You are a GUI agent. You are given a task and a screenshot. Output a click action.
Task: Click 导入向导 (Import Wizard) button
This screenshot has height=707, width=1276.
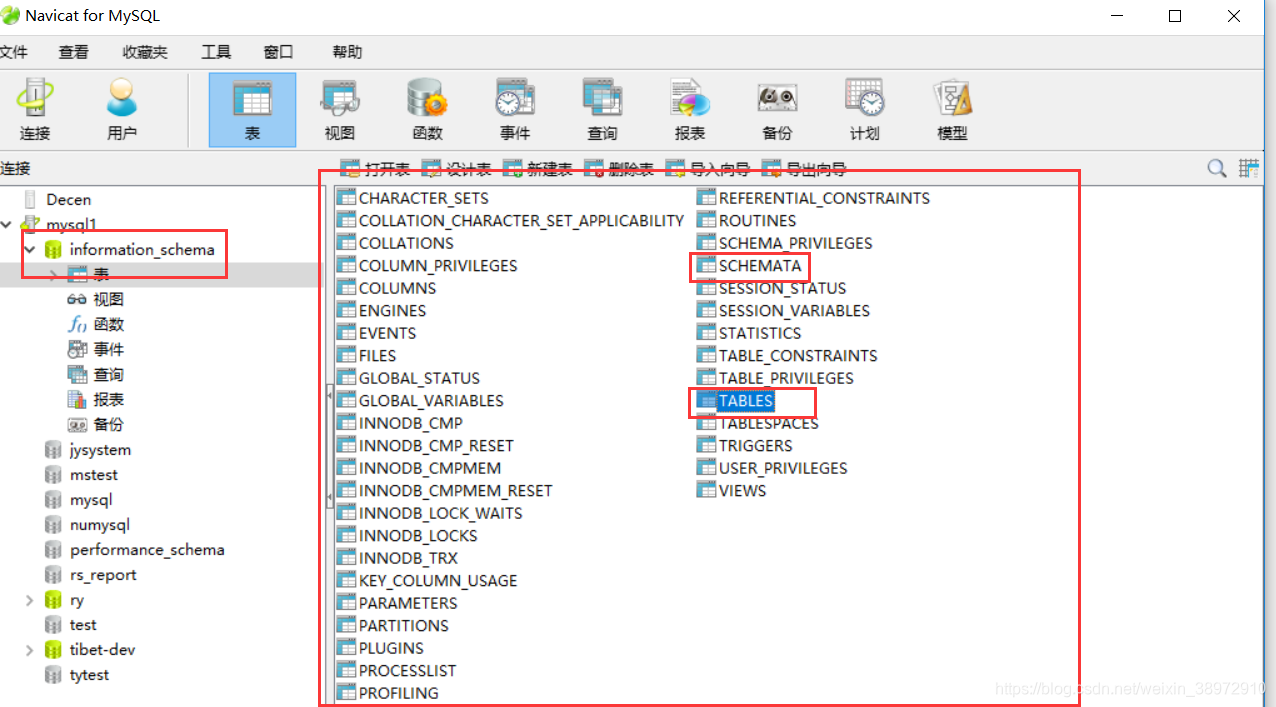[708, 169]
